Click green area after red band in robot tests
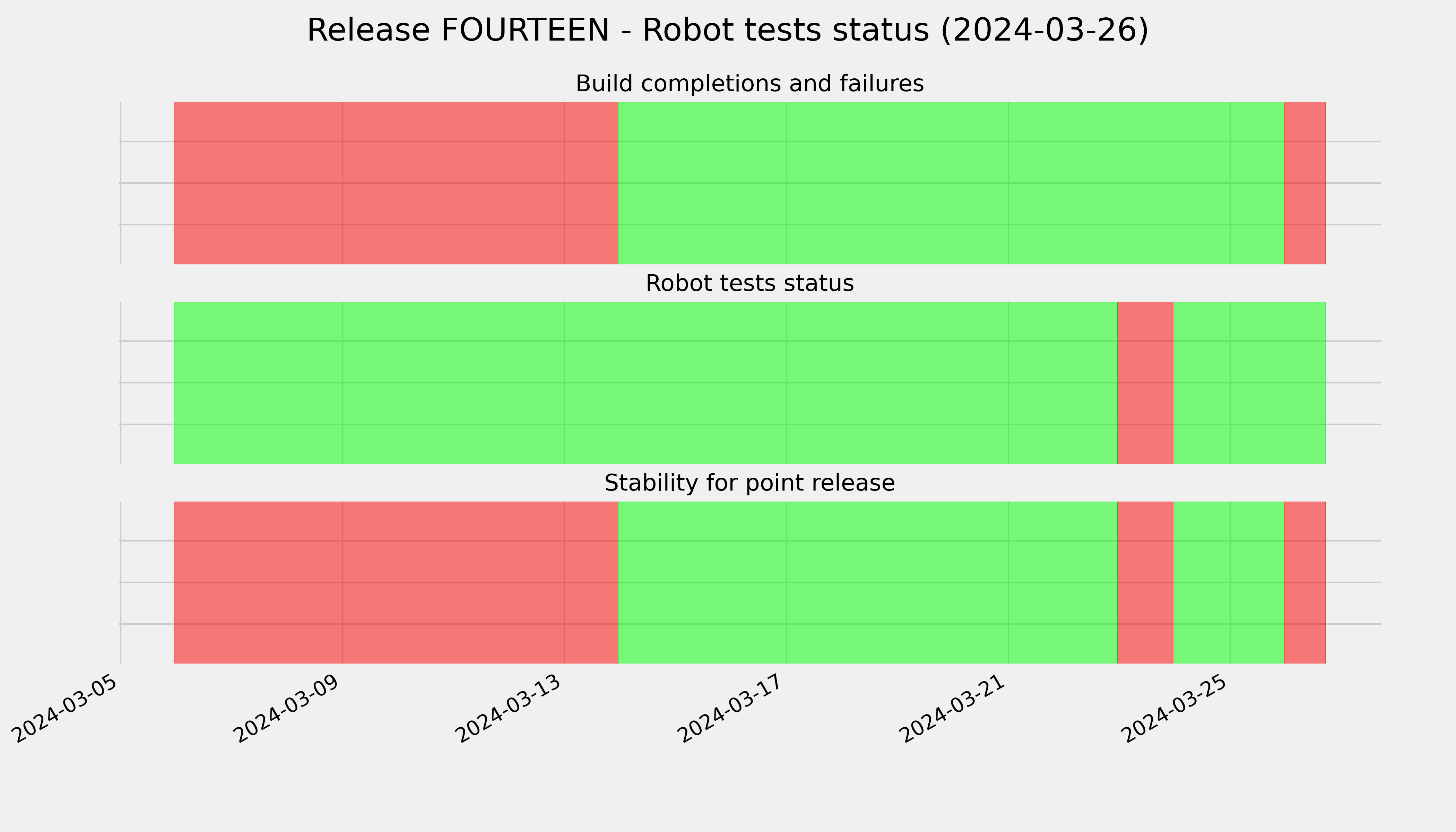 click(x=1249, y=383)
